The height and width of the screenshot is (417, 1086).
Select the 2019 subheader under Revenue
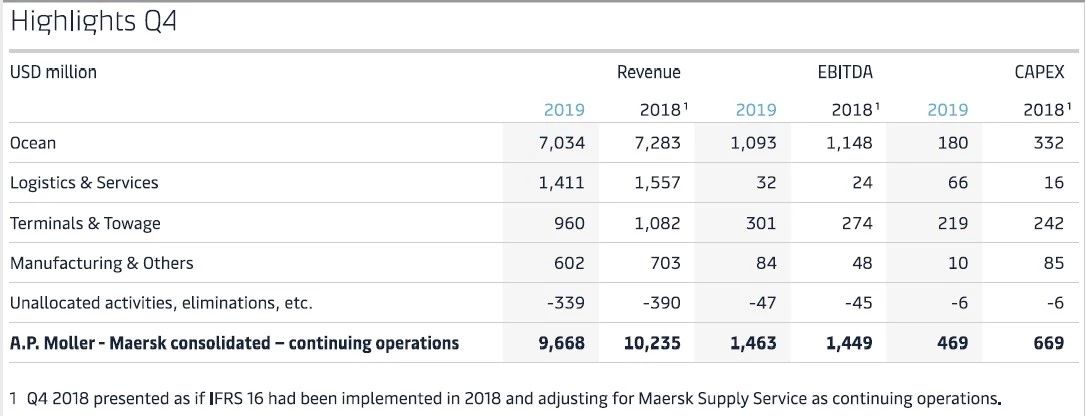click(564, 109)
